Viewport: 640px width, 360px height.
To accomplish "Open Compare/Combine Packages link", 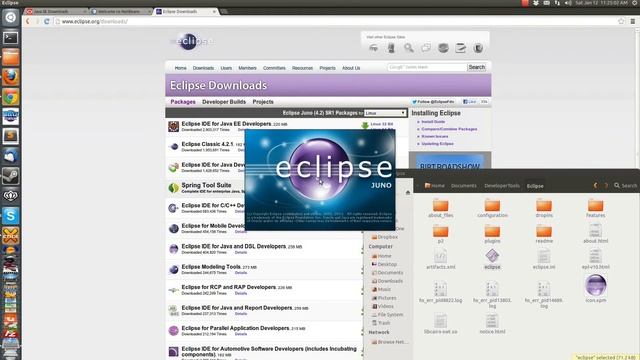I will point(449,129).
